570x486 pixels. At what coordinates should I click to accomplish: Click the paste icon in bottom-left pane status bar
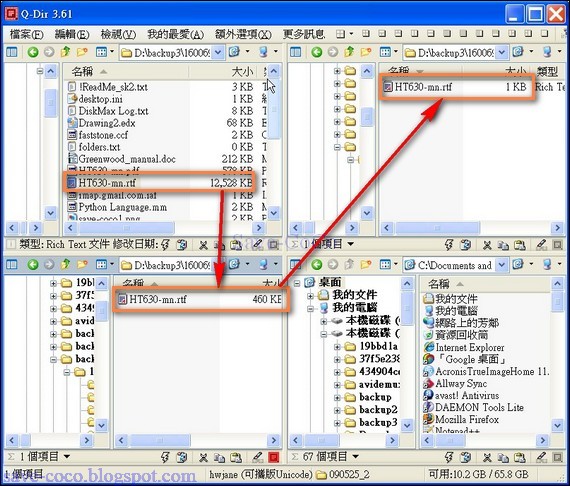point(236,457)
